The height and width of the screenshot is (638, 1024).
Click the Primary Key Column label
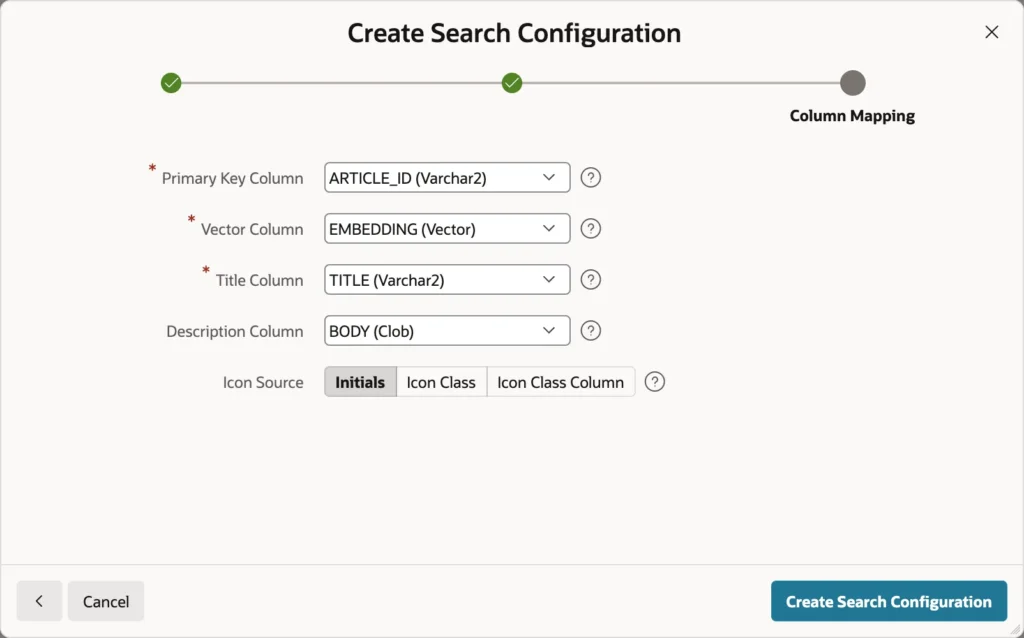(232, 178)
